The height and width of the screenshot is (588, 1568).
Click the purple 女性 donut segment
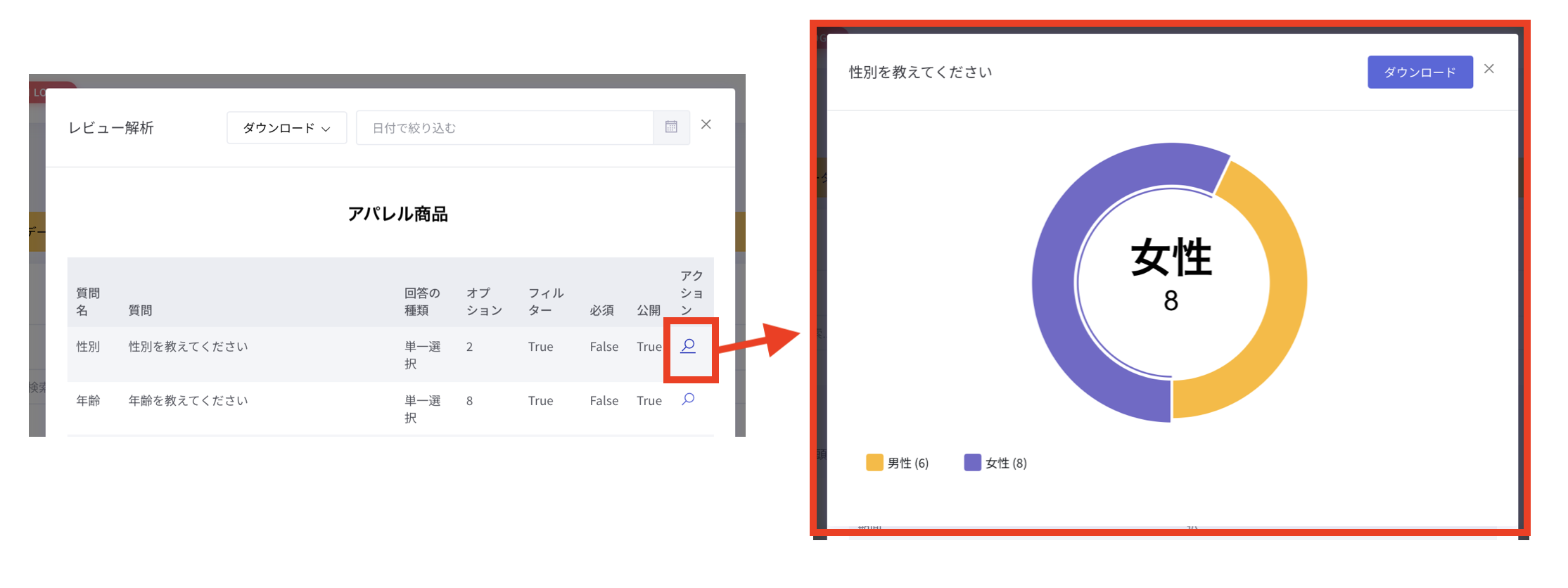(1055, 281)
